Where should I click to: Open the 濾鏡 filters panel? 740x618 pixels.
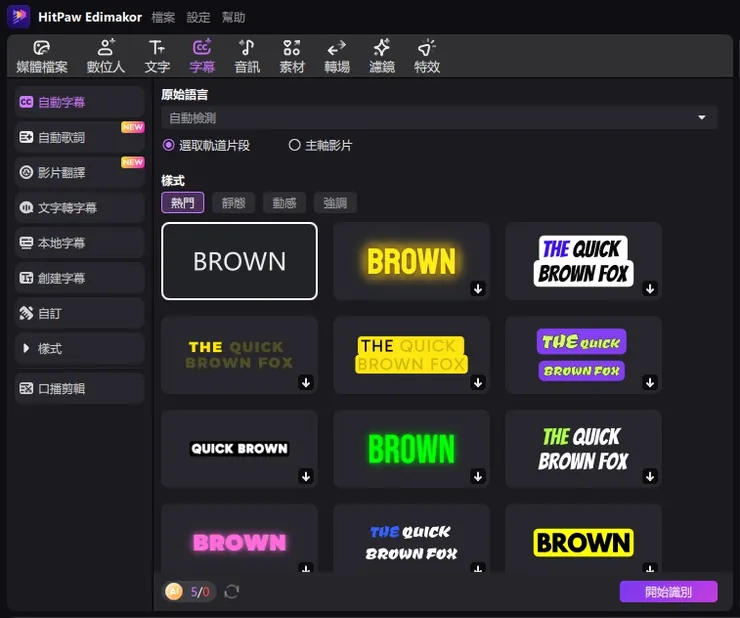(382, 57)
